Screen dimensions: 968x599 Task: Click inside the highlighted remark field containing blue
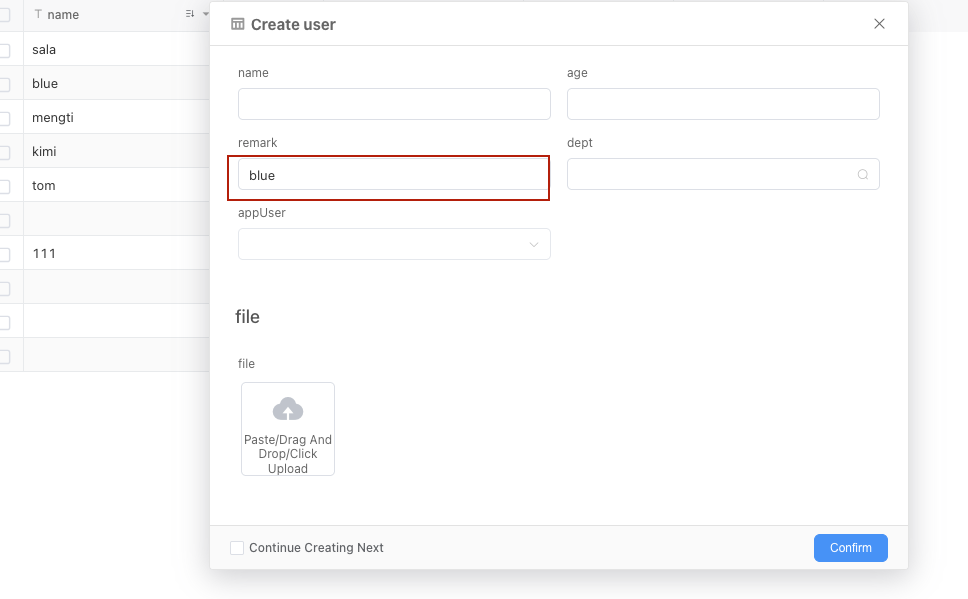[390, 176]
